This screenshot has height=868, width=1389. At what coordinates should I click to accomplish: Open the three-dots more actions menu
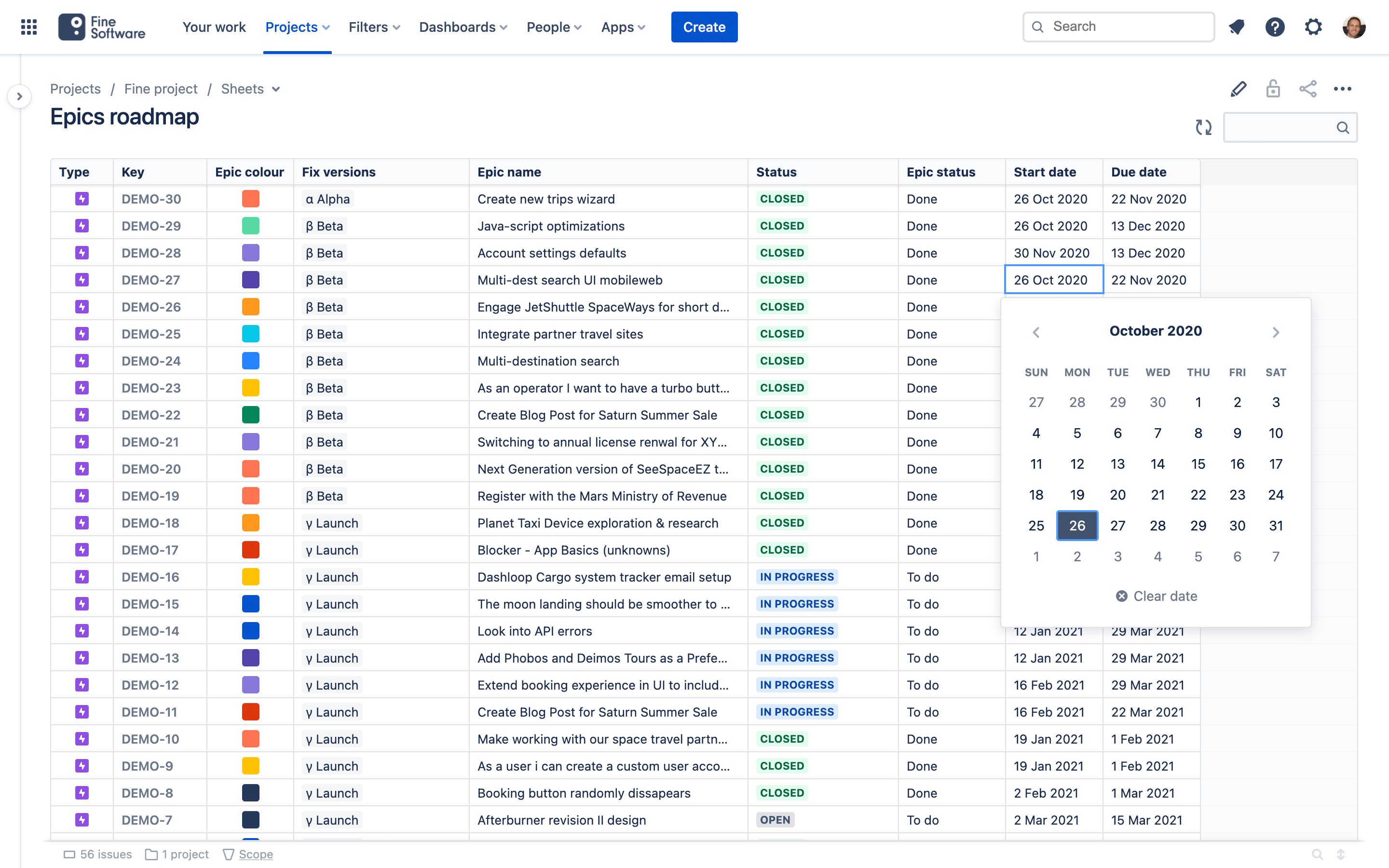[x=1343, y=89]
